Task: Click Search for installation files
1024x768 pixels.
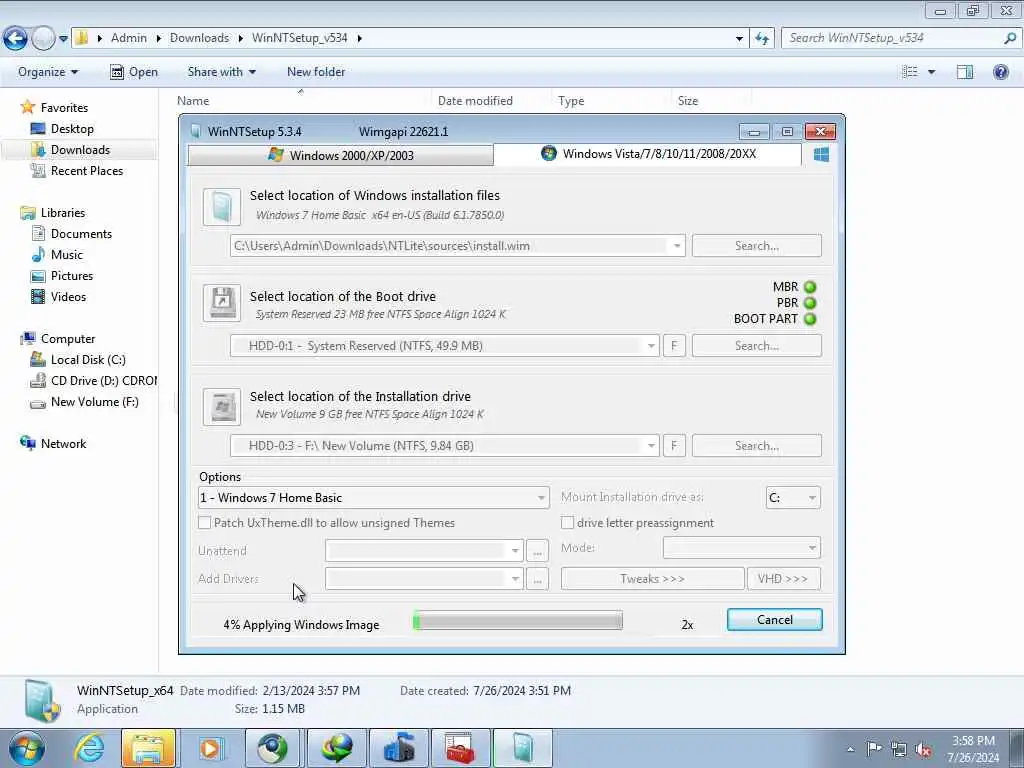Action: click(x=756, y=246)
